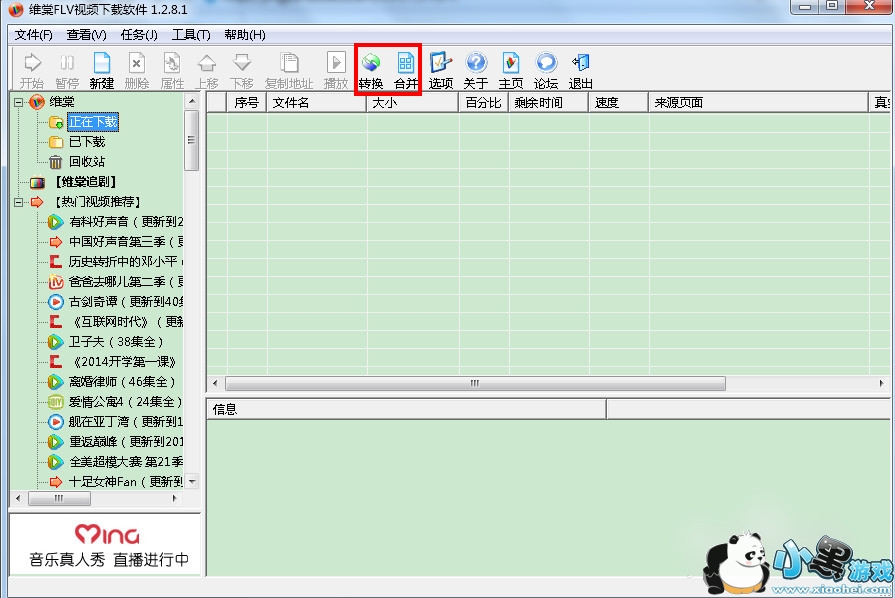Select 离婚律师 (46集全) item
This screenshot has height=598, width=895.
tap(122, 382)
